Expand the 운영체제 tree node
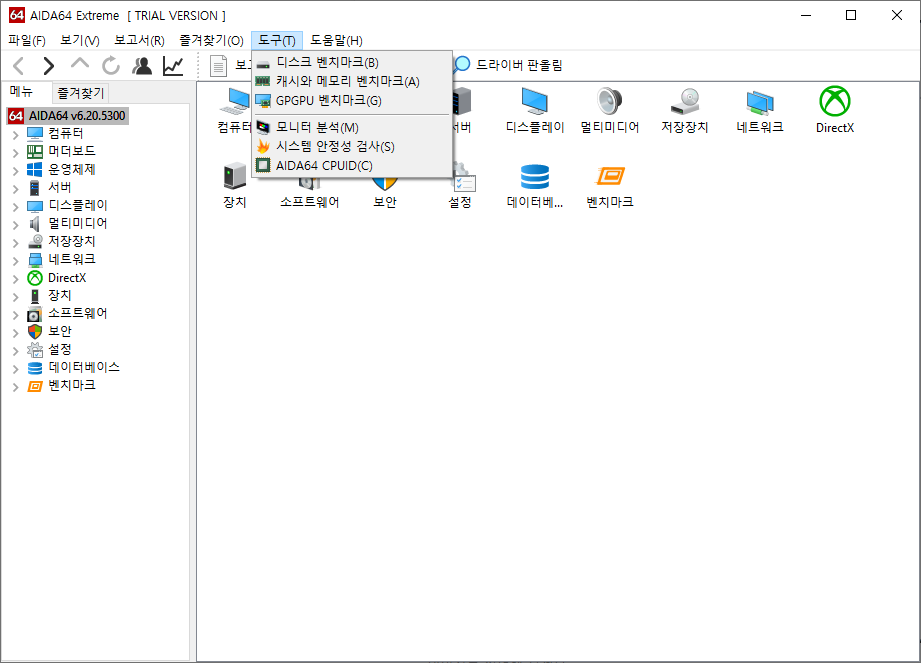The height and width of the screenshot is (663, 921). point(15,170)
